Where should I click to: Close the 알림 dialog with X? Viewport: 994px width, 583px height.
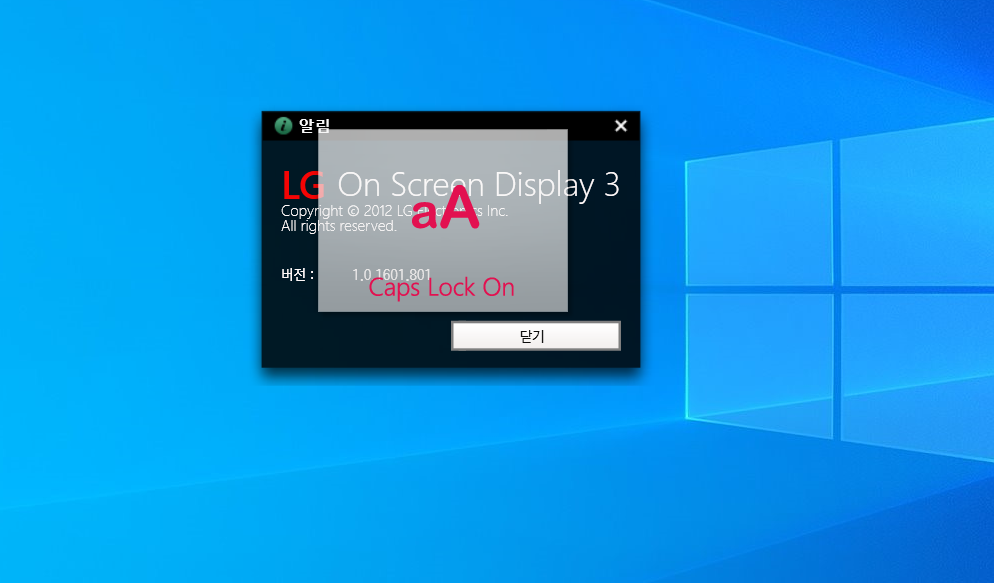621,126
